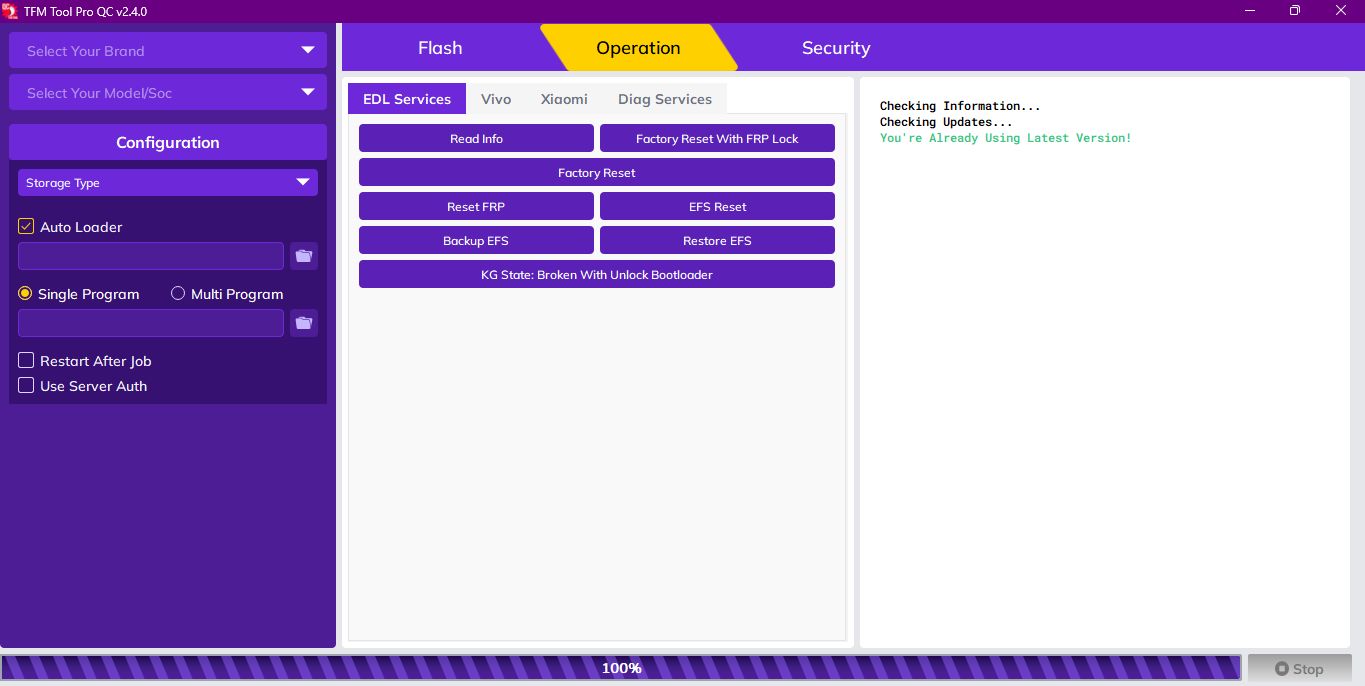Screen dimensions: 1365x686
Task: Enable Use Server Auth checkbox
Action: click(27, 386)
